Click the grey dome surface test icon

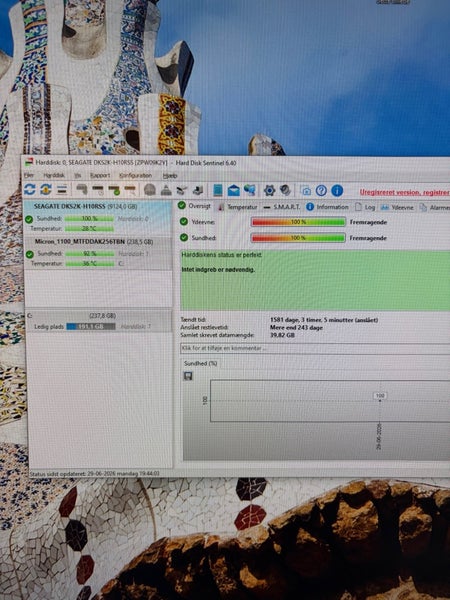pyautogui.click(x=150, y=190)
